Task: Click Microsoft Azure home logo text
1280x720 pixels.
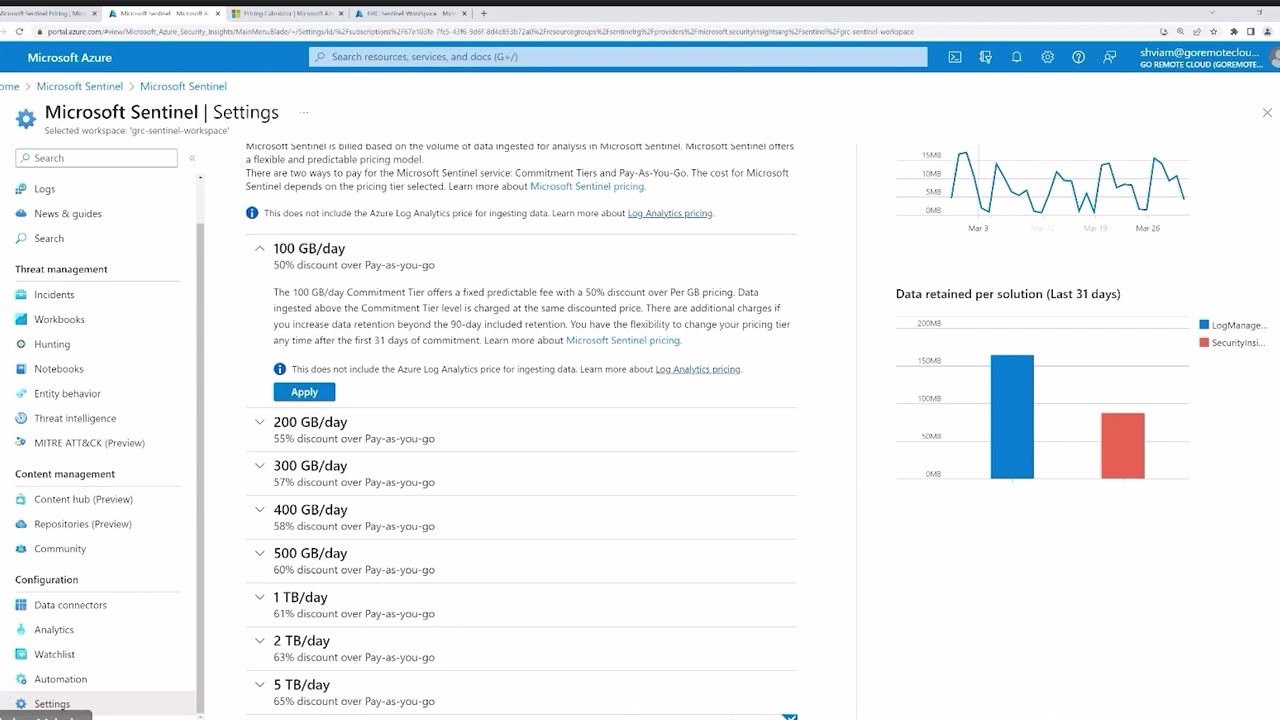Action: 69,57
